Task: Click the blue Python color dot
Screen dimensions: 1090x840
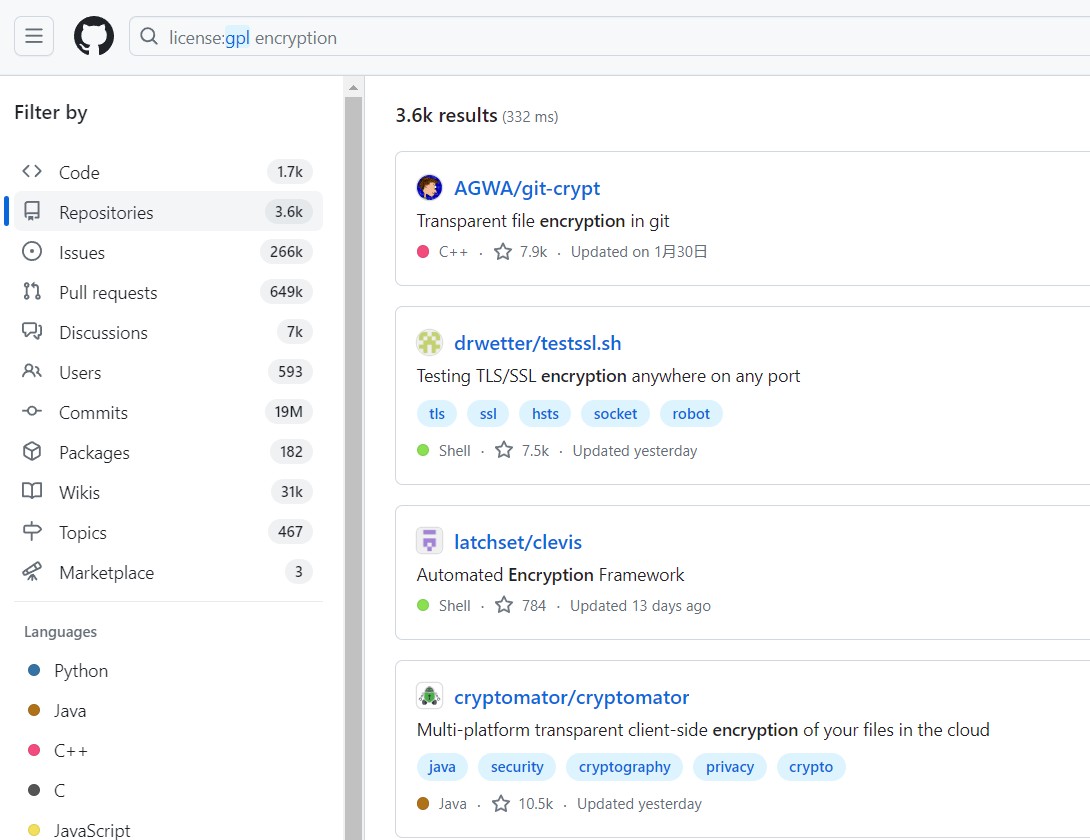Action: 34,670
